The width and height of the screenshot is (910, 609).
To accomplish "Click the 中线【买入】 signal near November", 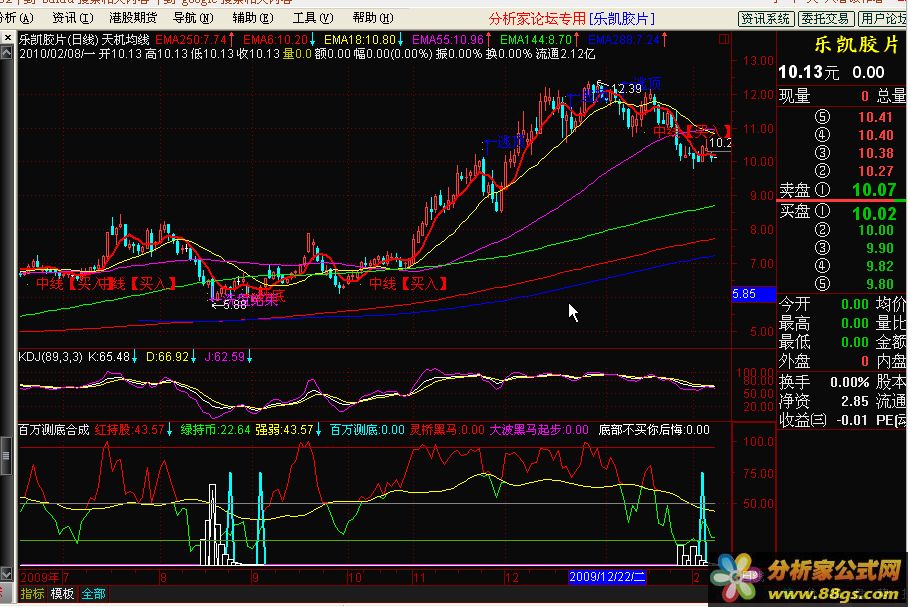I will (408, 283).
